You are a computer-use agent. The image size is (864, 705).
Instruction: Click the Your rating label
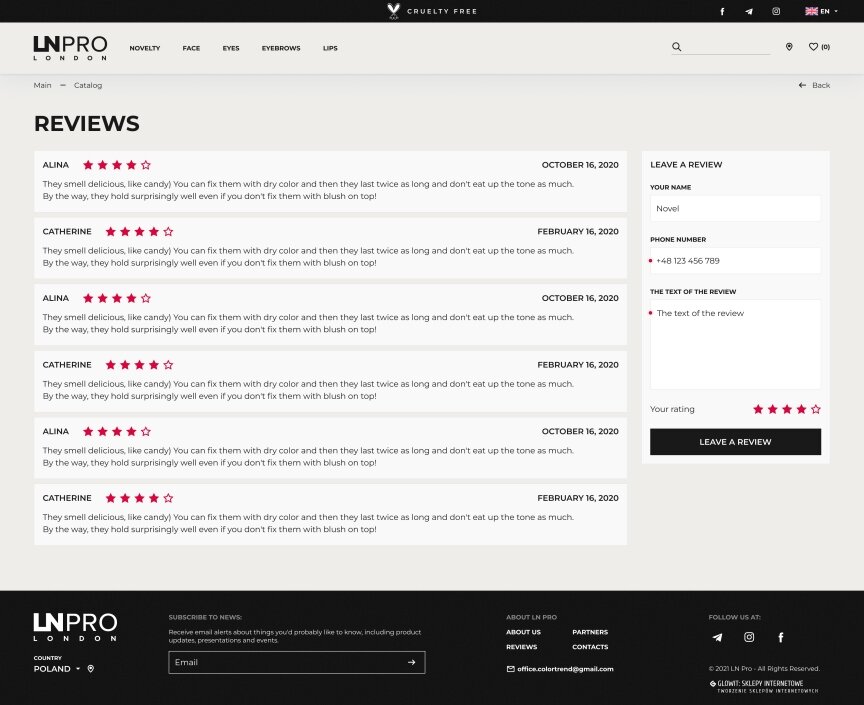click(672, 409)
